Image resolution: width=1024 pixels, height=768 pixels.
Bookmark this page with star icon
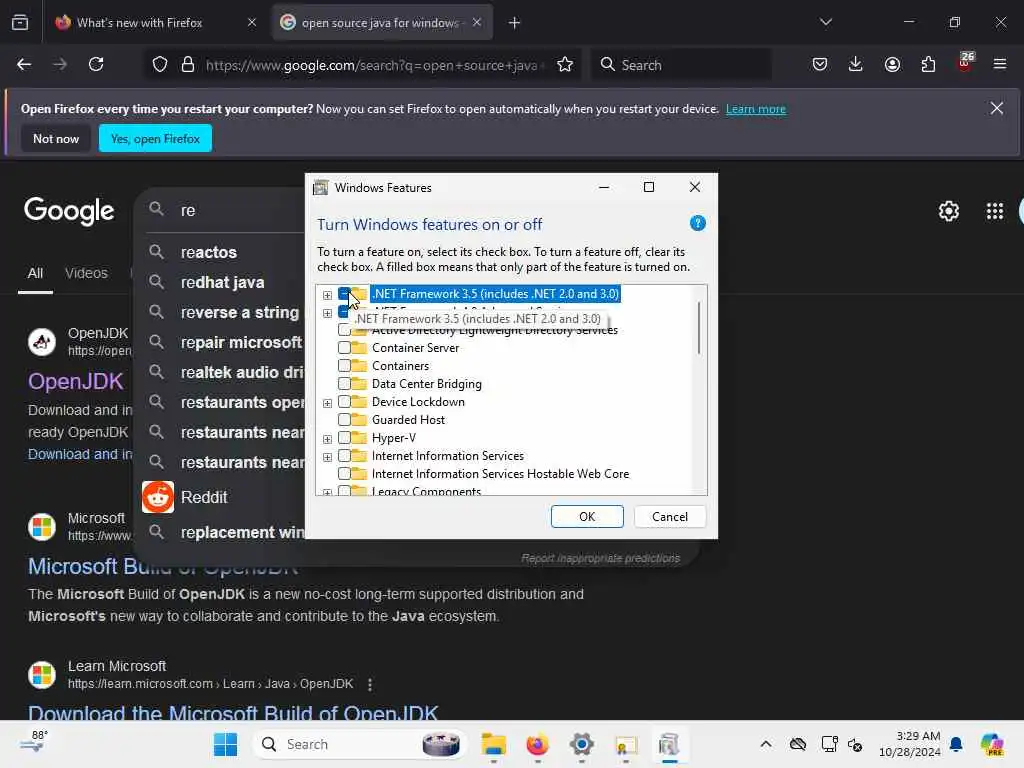coord(565,65)
